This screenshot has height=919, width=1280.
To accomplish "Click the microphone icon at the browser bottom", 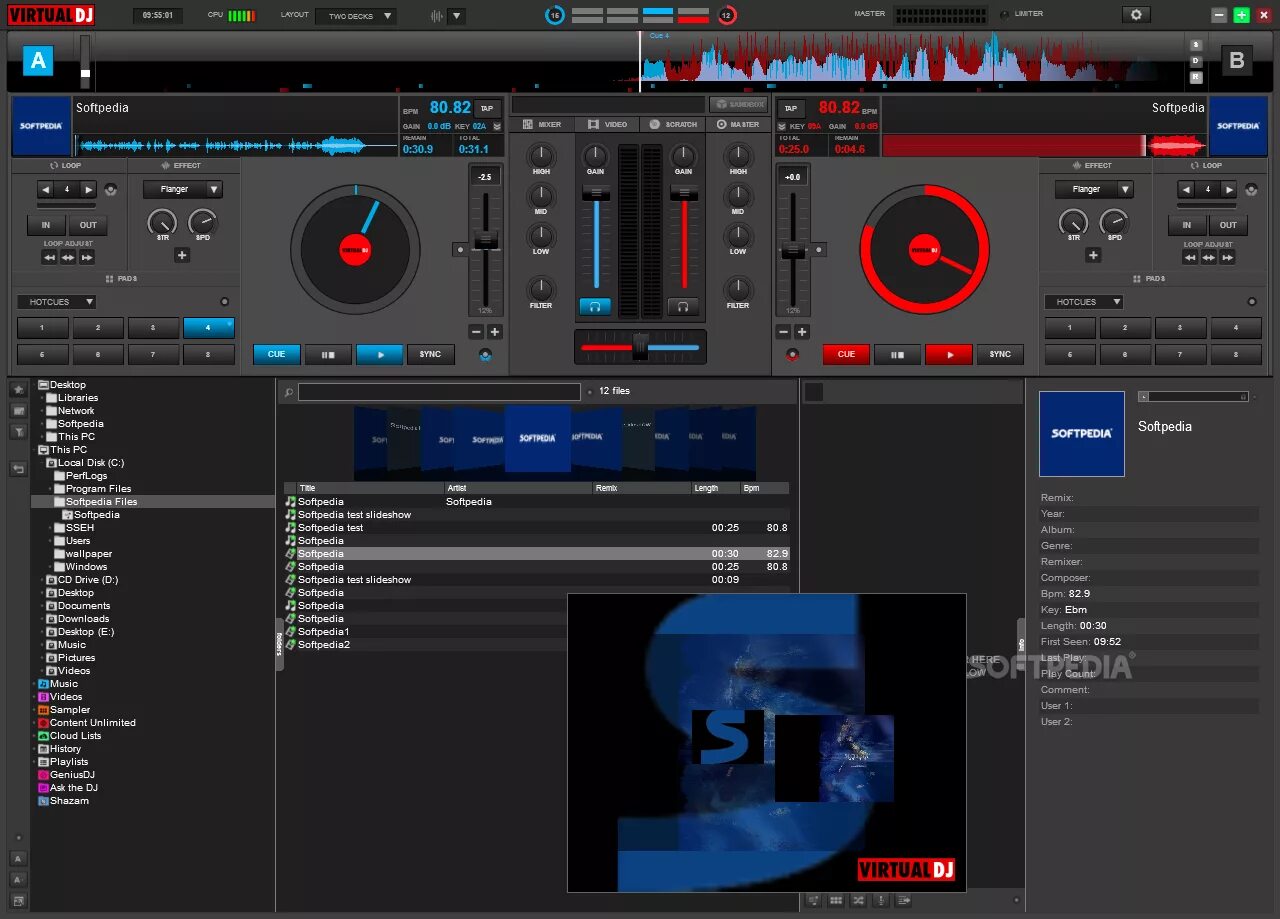I will pos(882,900).
